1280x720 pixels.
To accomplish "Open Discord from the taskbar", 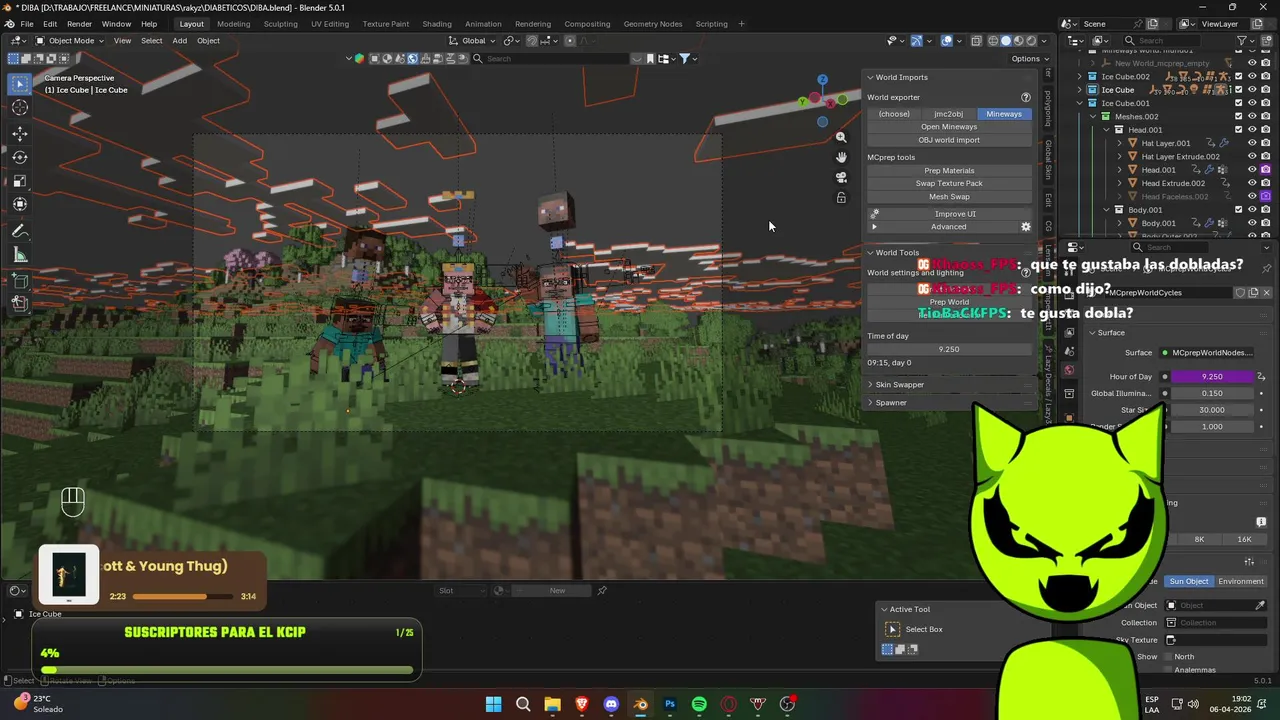I will pyautogui.click(x=611, y=704).
